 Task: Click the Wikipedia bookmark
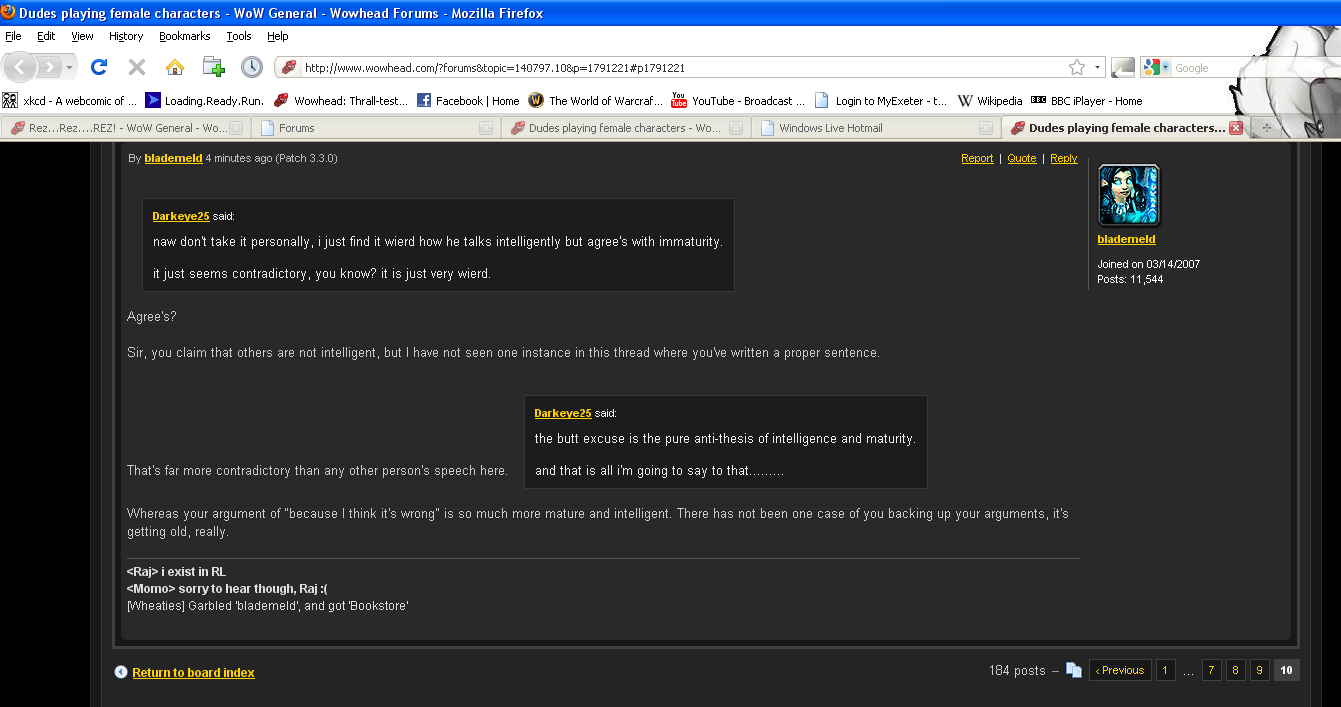click(990, 100)
